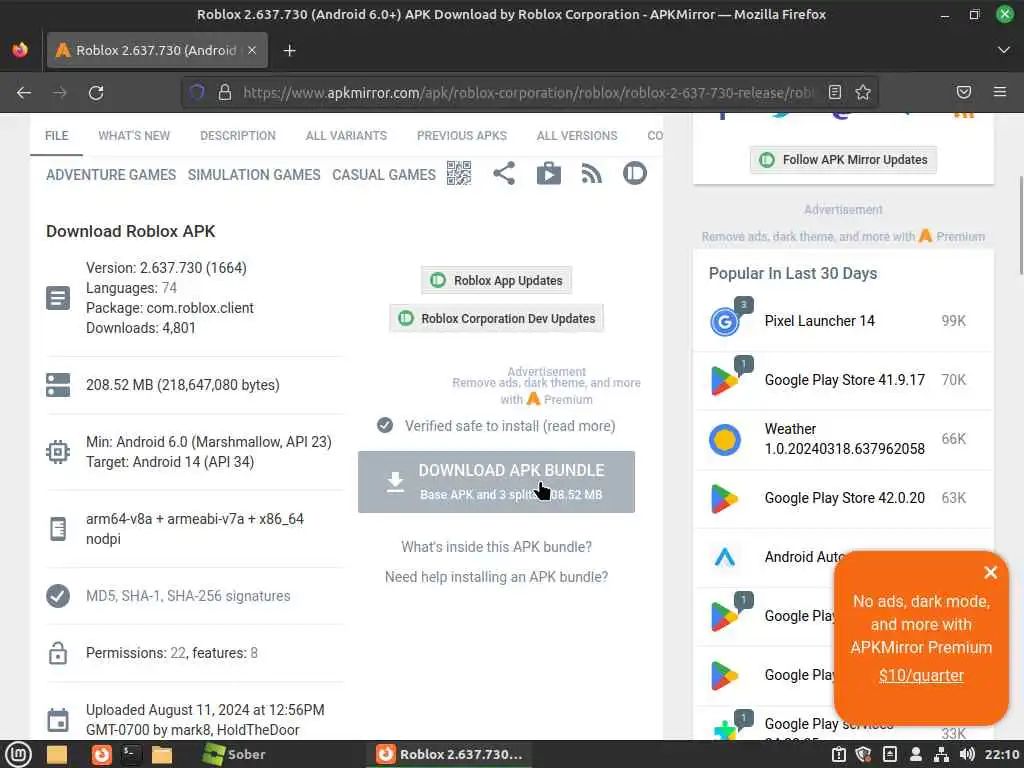Click the taskbar clock 22:10
Image resolution: width=1024 pixels, height=768 pixels.
1002,754
